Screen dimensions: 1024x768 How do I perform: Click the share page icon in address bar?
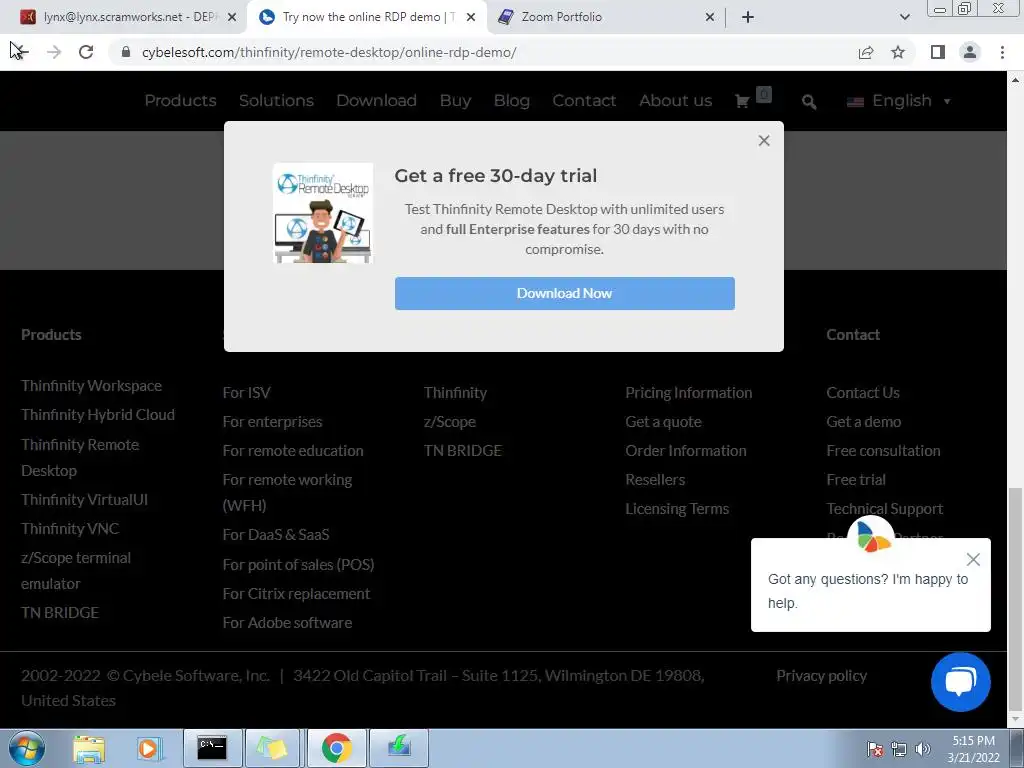866,52
